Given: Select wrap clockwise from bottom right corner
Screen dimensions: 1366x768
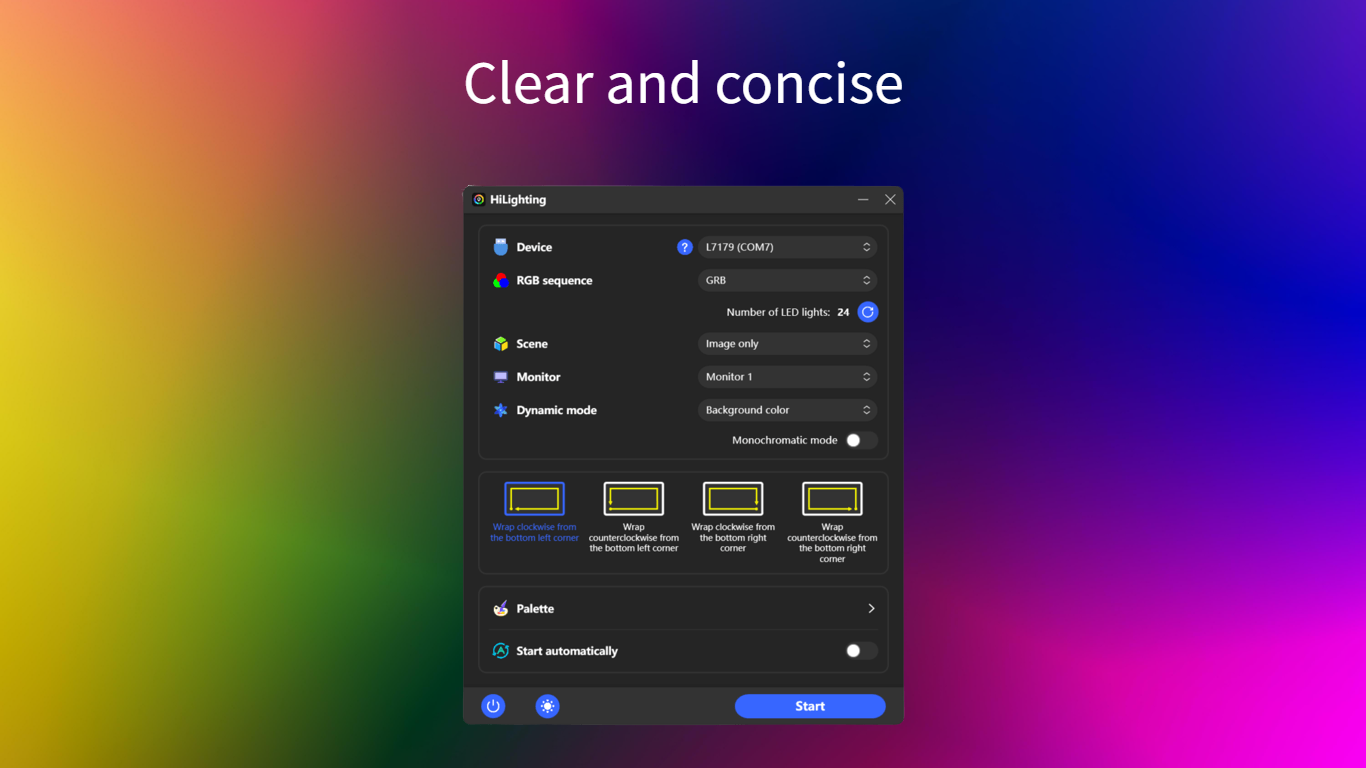Looking at the screenshot, I should pyautogui.click(x=732, y=496).
